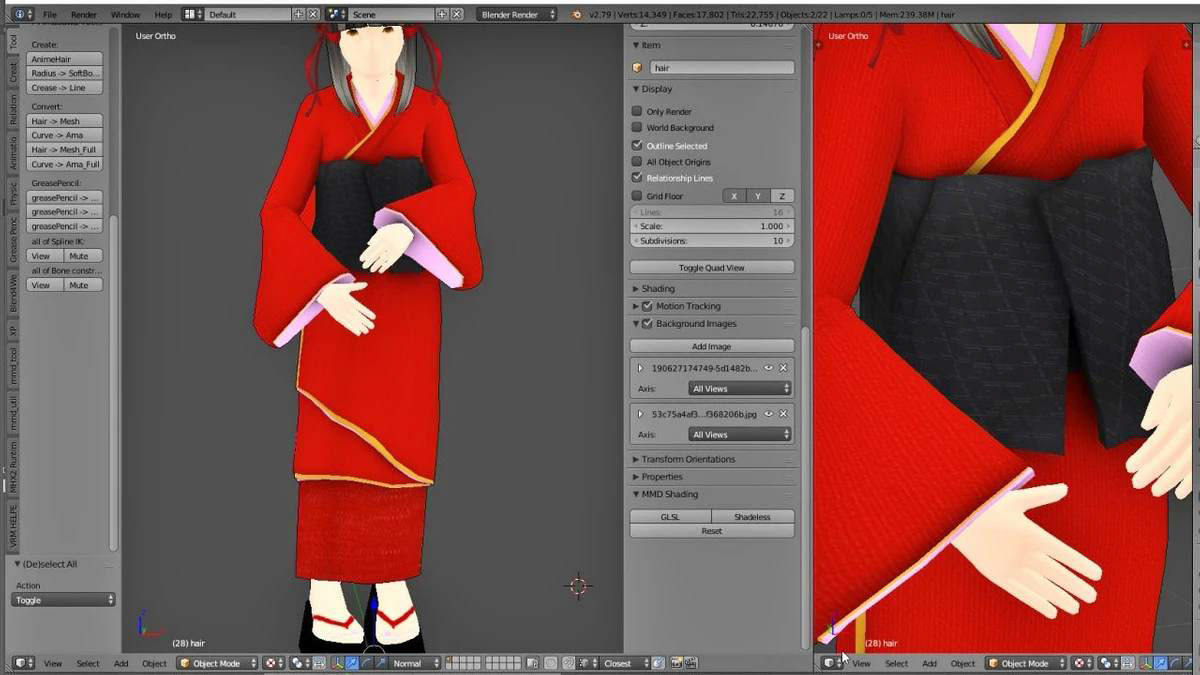Enable the All Object Origins checkbox

(637, 161)
